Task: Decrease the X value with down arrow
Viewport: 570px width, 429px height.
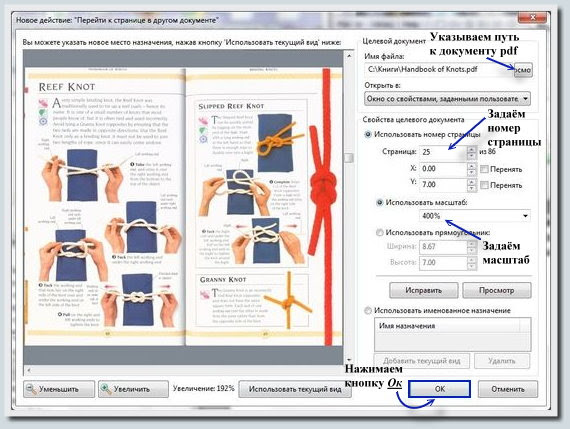Action: click(x=471, y=172)
